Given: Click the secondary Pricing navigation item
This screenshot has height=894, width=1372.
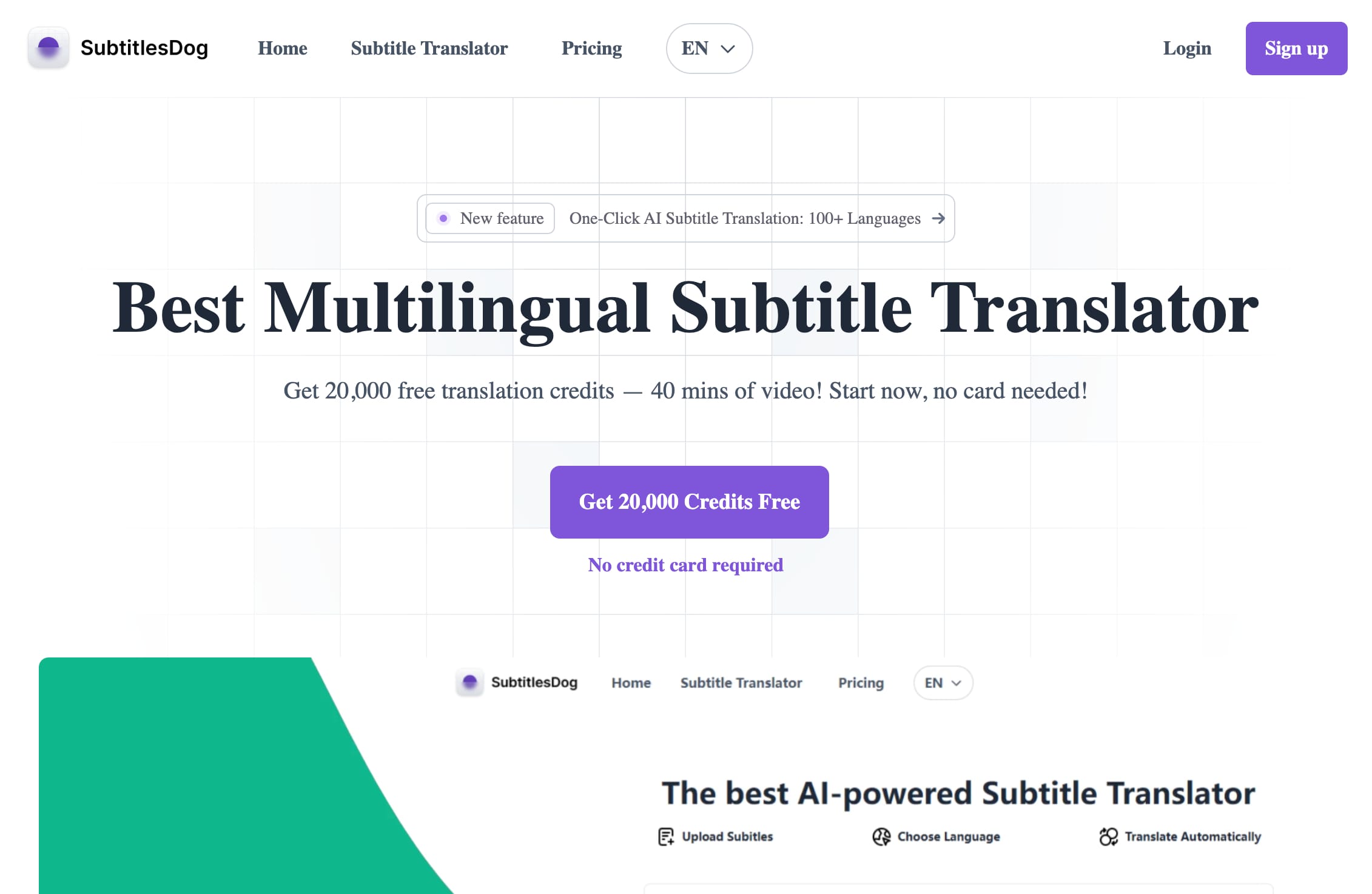Looking at the screenshot, I should [861, 683].
